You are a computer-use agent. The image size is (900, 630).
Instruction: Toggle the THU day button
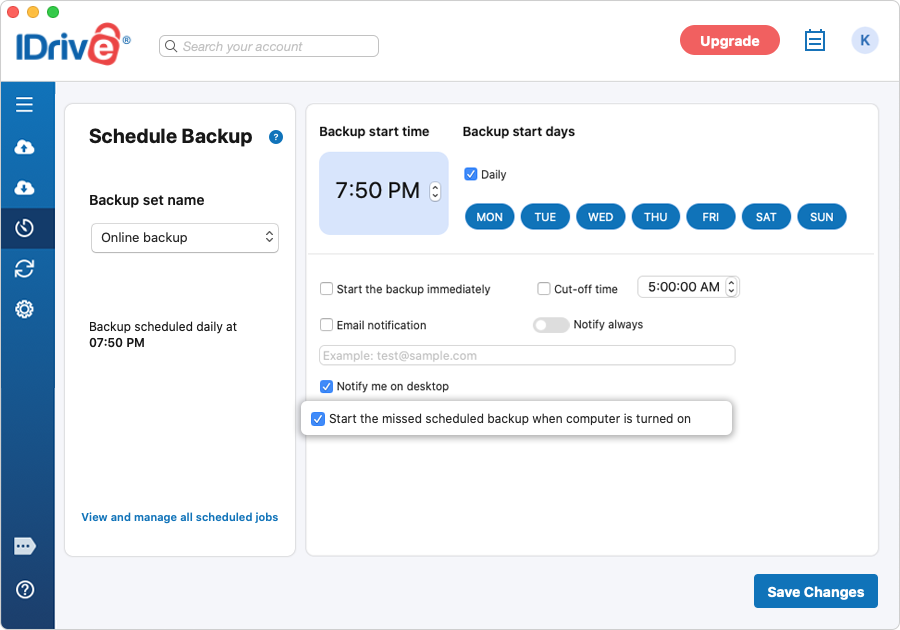coord(655,217)
